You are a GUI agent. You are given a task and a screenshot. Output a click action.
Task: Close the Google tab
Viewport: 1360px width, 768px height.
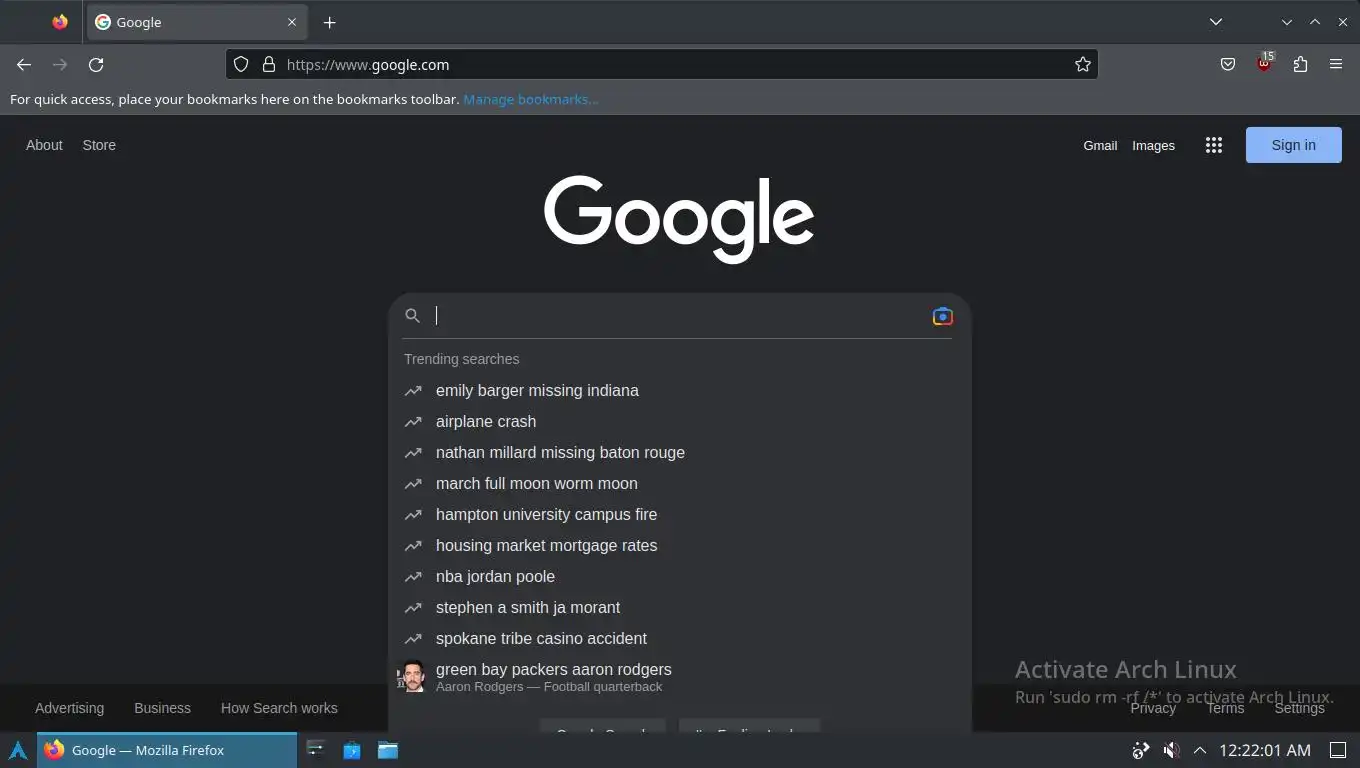292,22
